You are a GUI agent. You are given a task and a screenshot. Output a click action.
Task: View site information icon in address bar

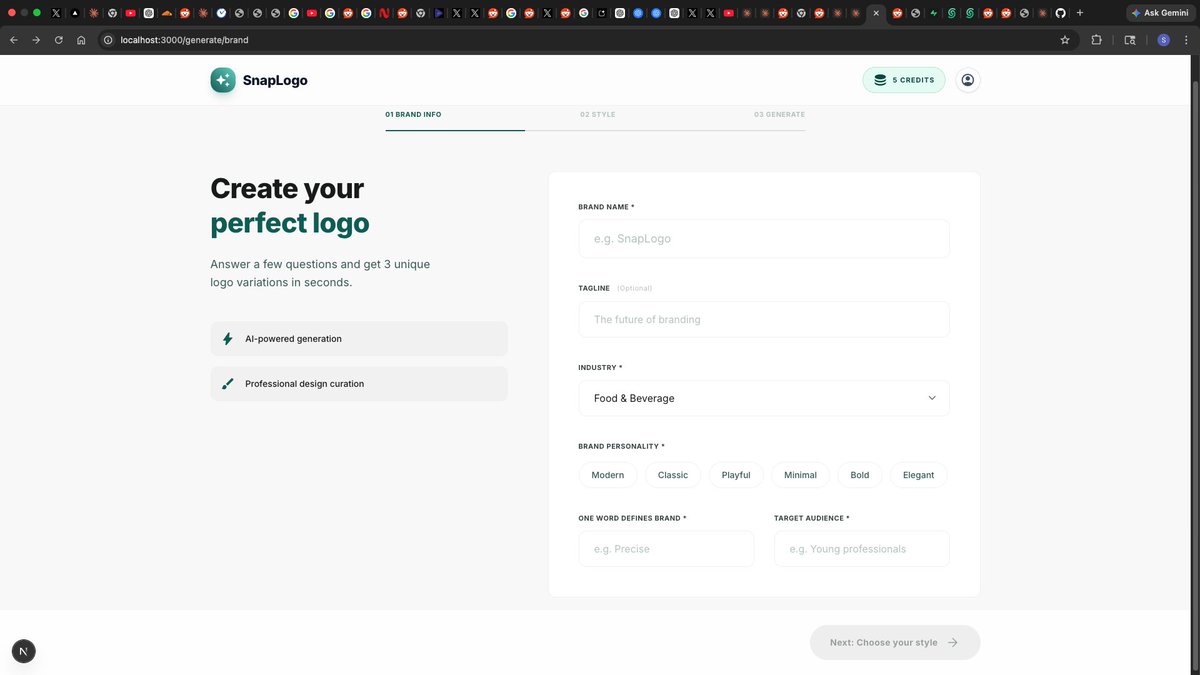point(109,40)
